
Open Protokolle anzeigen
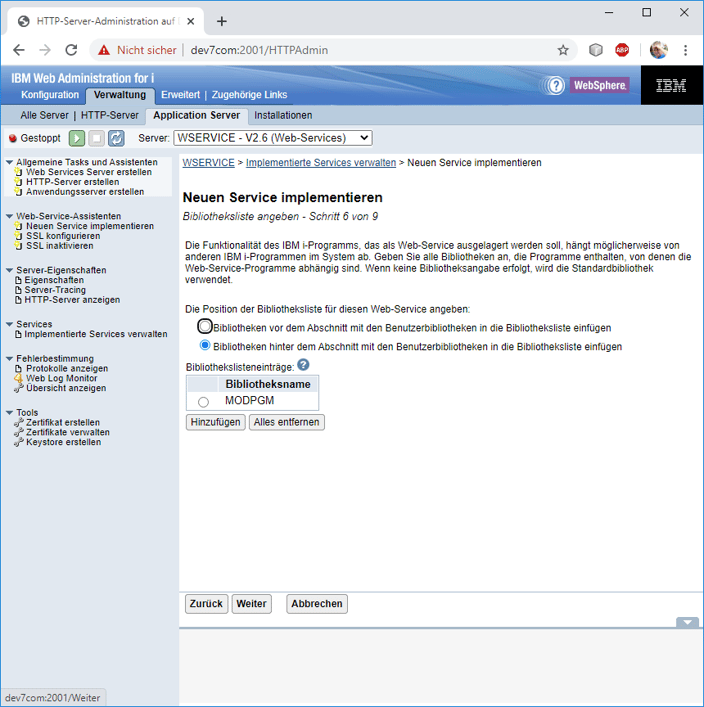point(67,368)
